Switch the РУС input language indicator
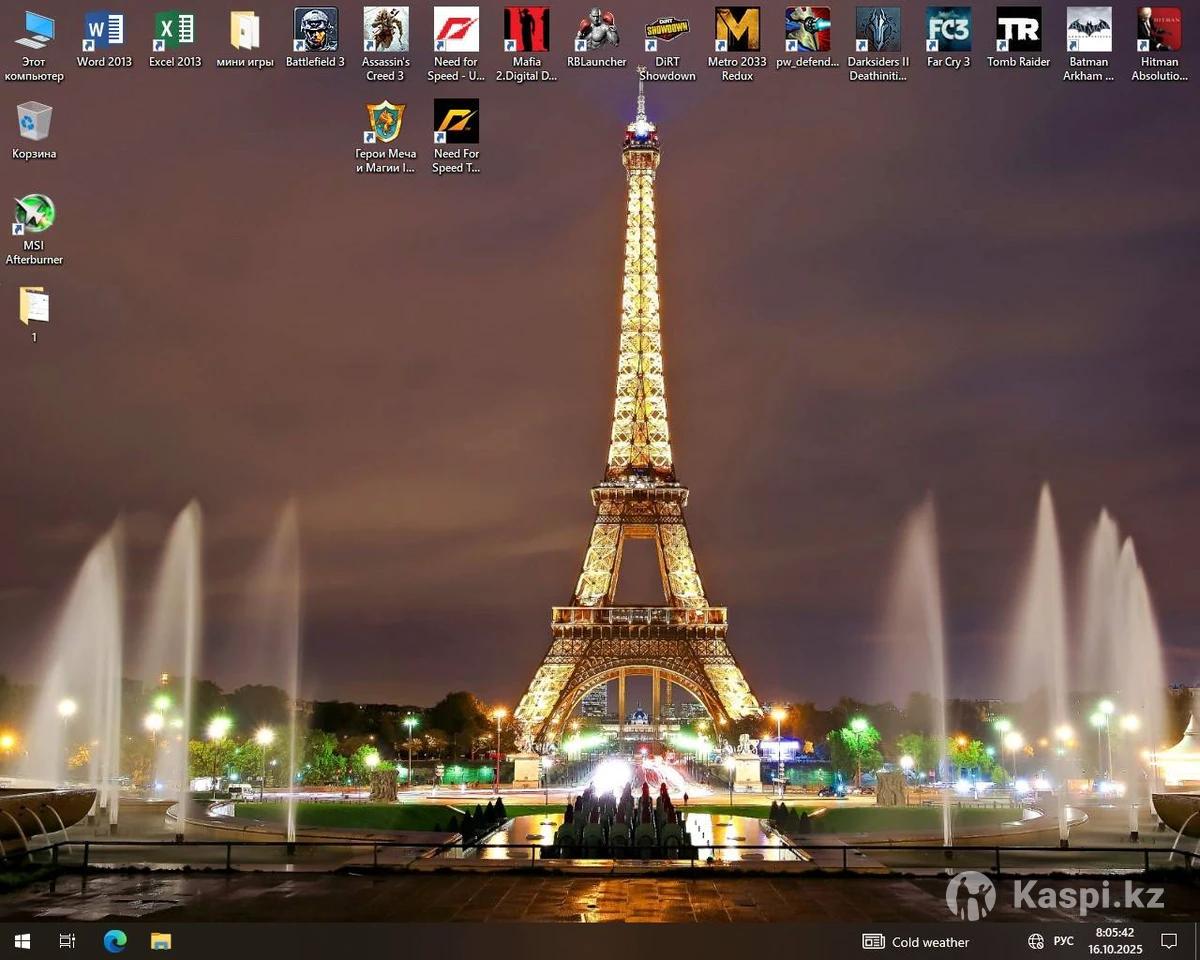Screen dimensions: 1200x960 [1063, 941]
